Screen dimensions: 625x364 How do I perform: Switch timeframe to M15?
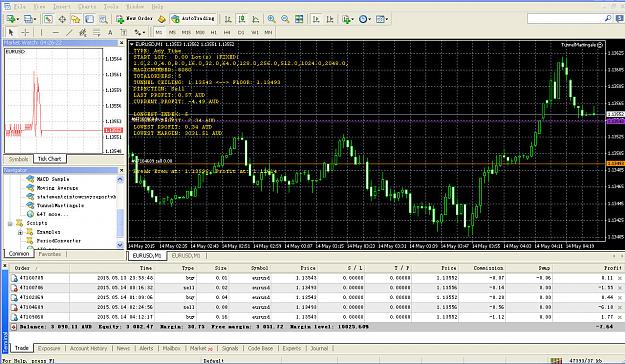point(186,32)
